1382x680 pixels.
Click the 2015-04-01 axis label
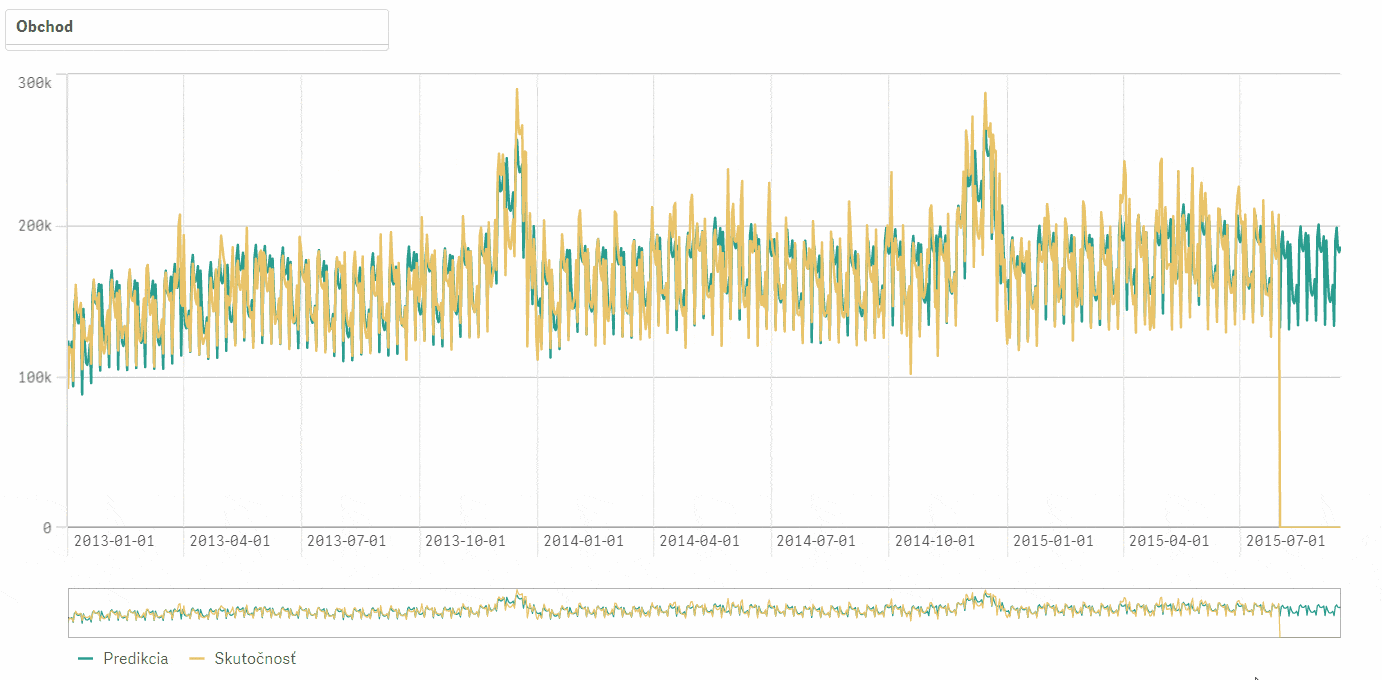[1169, 541]
